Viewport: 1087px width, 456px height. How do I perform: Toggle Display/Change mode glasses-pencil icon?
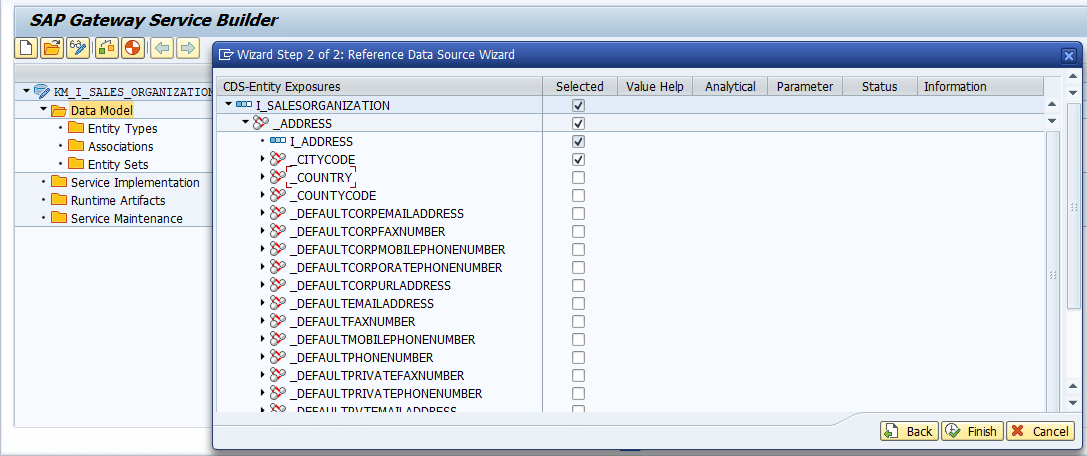tap(78, 48)
